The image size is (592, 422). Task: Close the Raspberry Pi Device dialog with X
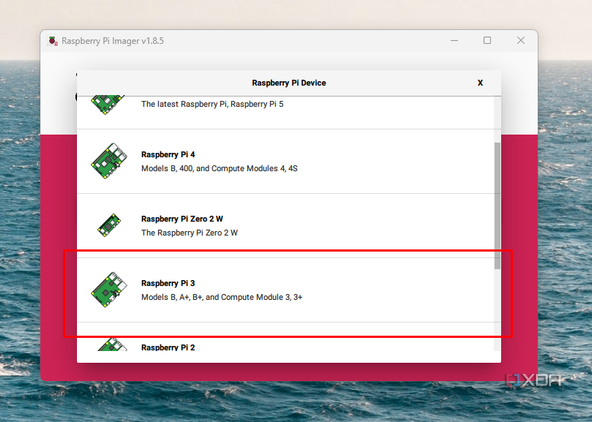coord(480,83)
